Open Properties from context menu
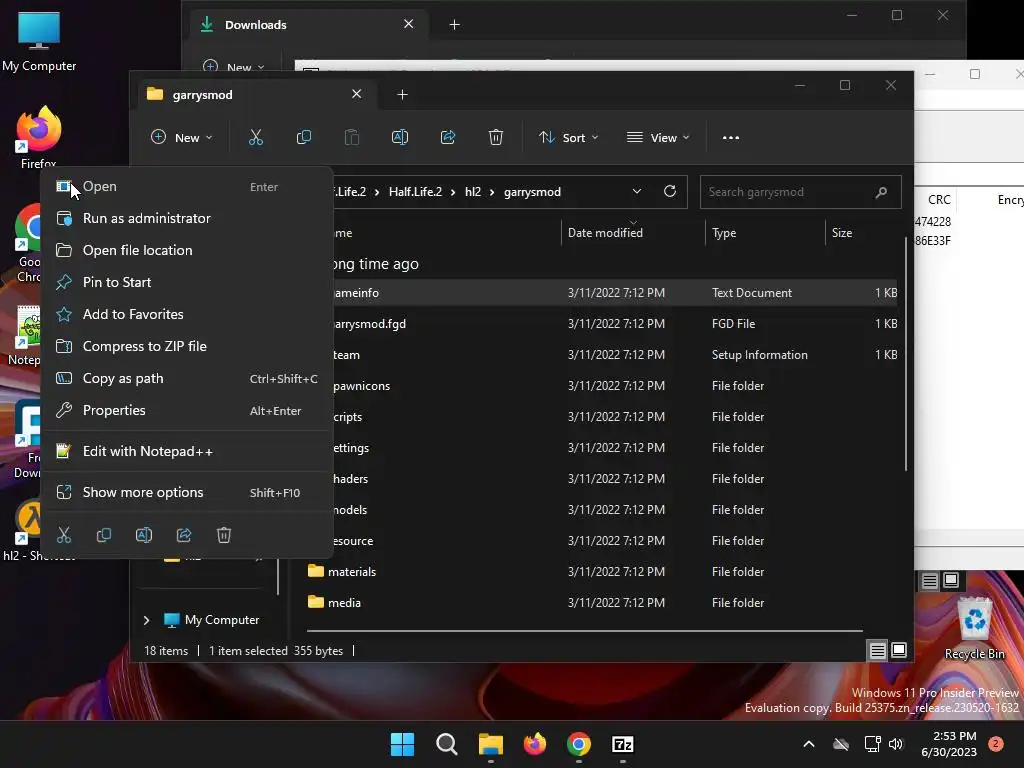Viewport: 1024px width, 768px height. coord(186,410)
